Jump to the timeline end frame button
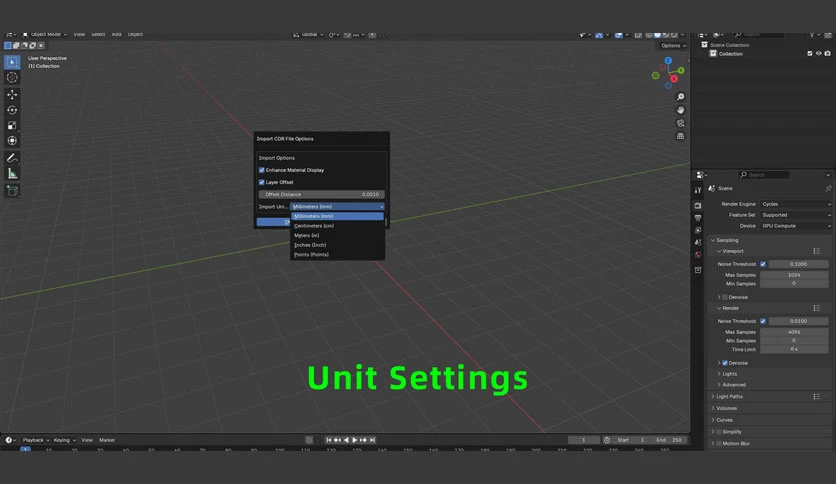This screenshot has height=484, width=836. 373,440
